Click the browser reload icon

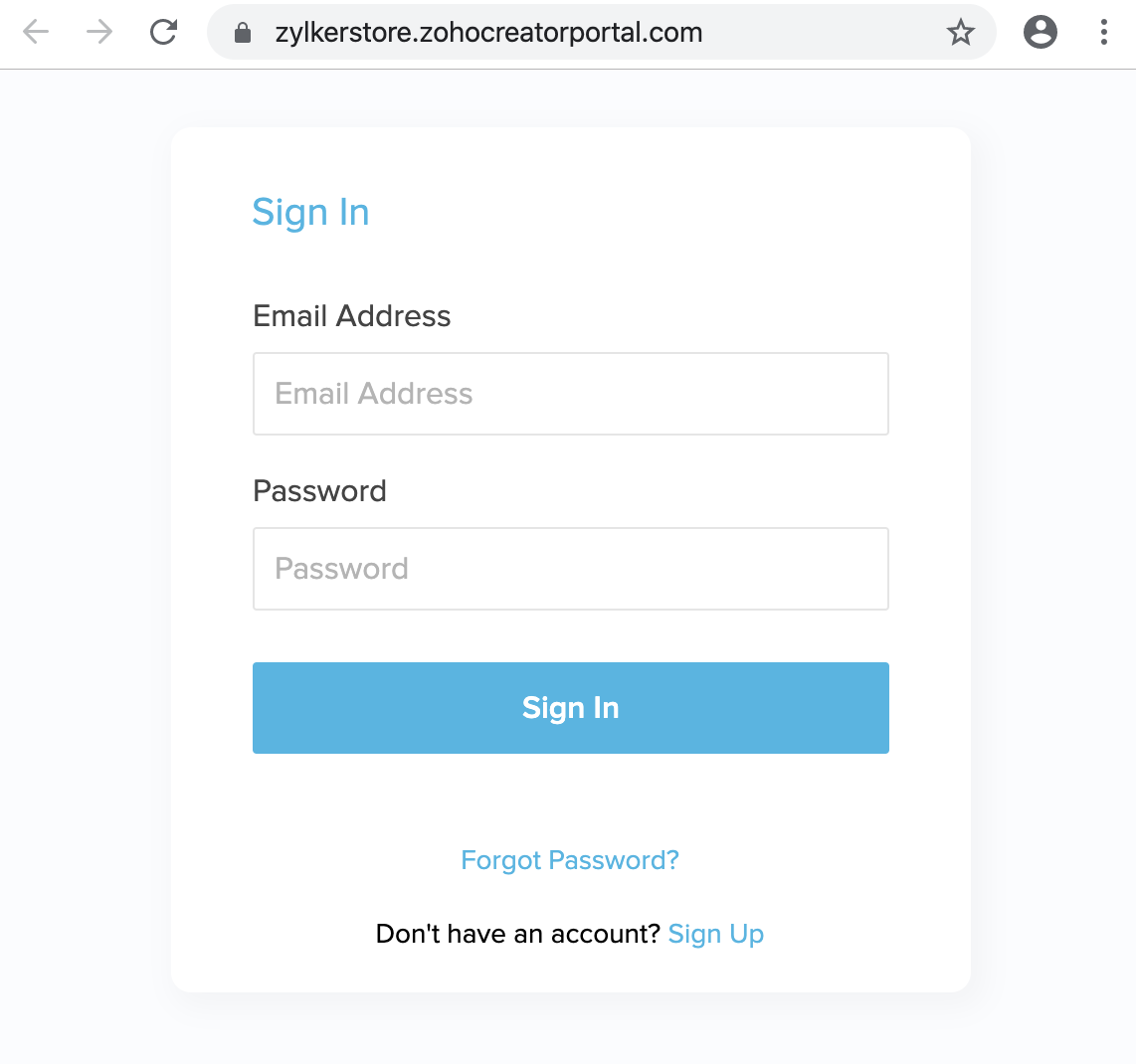163,31
